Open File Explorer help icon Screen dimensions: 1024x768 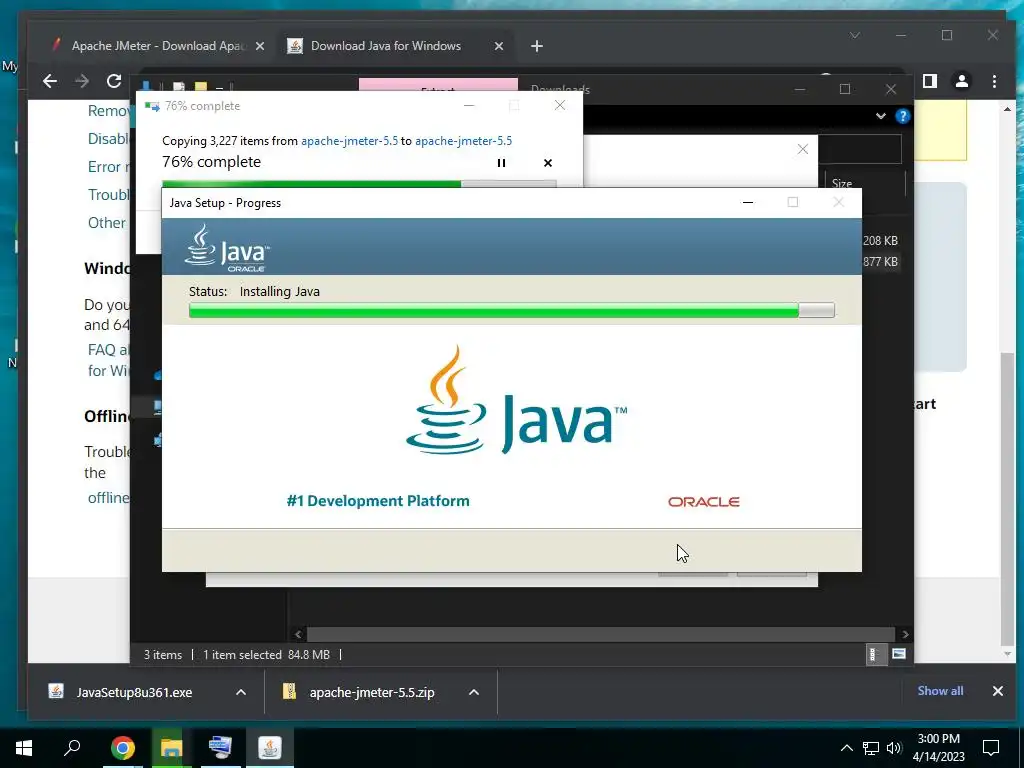tap(903, 116)
